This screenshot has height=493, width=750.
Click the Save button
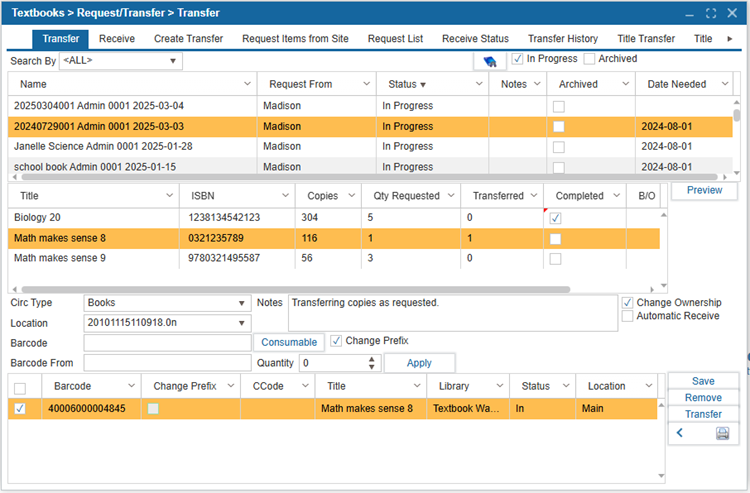coord(703,381)
